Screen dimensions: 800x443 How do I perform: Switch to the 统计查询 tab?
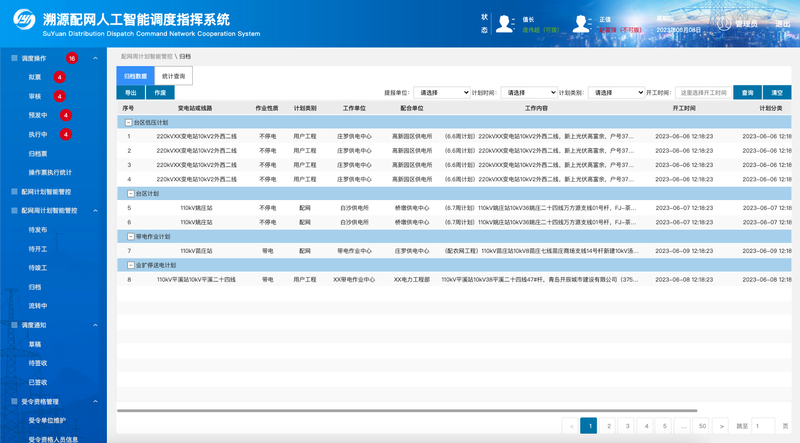point(173,76)
